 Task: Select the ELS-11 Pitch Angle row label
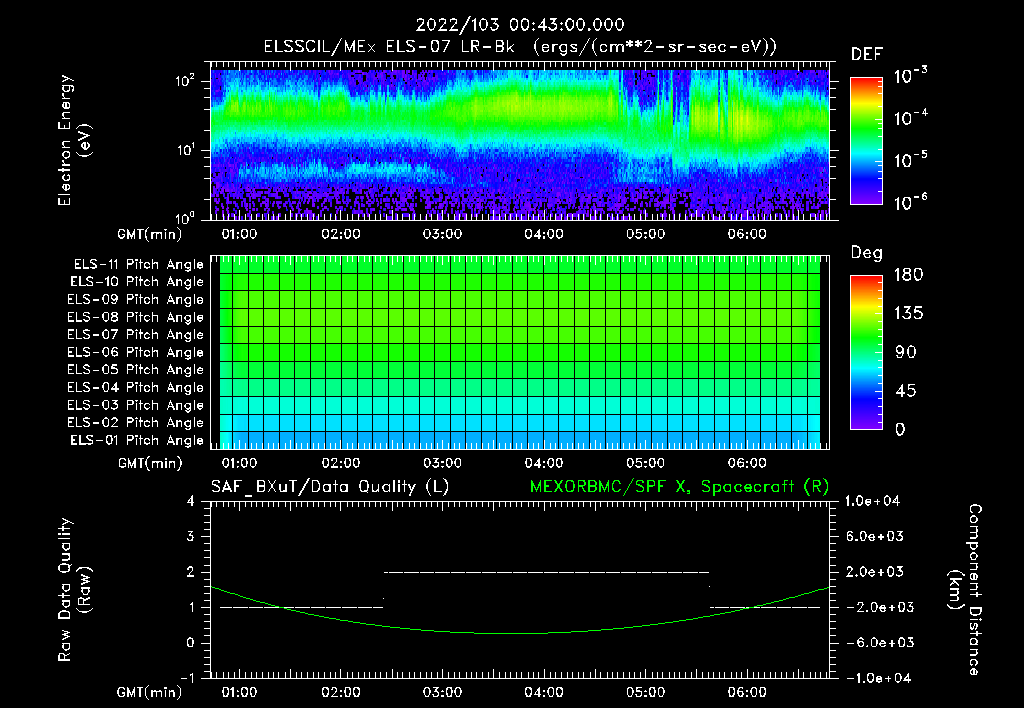pyautogui.click(x=138, y=265)
